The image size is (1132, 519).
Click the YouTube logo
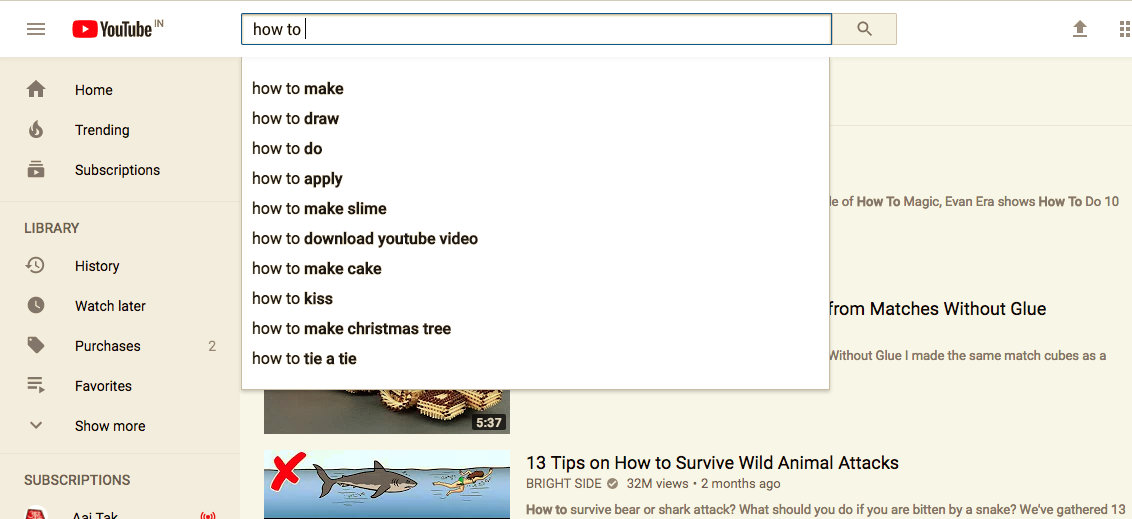click(x=113, y=29)
